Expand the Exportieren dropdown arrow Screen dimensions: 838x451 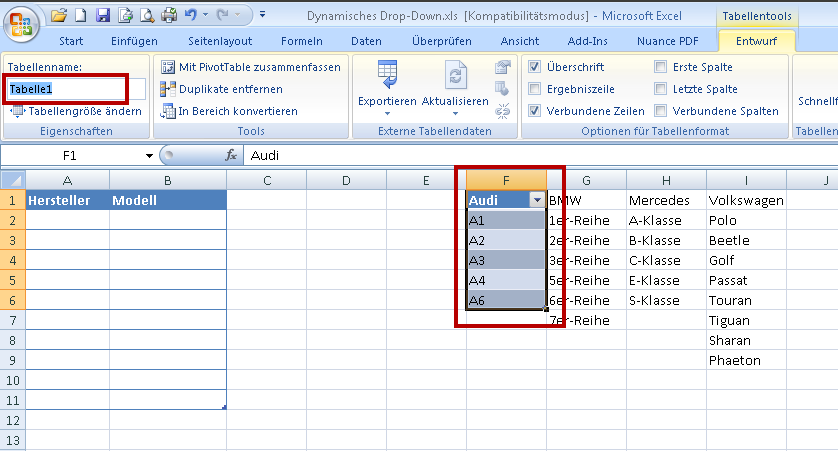[x=387, y=113]
